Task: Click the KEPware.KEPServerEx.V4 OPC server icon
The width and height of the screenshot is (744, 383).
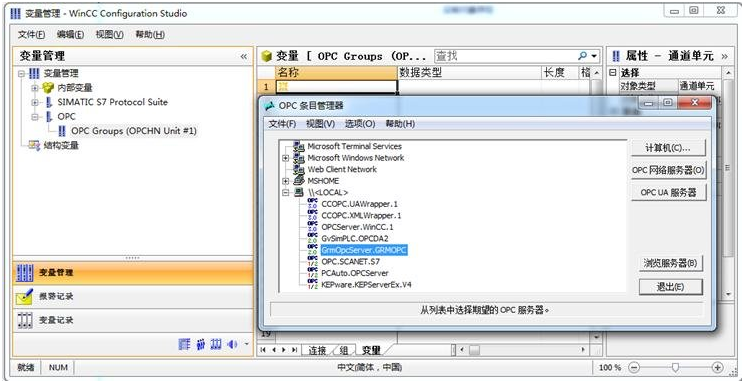Action: 312,284
